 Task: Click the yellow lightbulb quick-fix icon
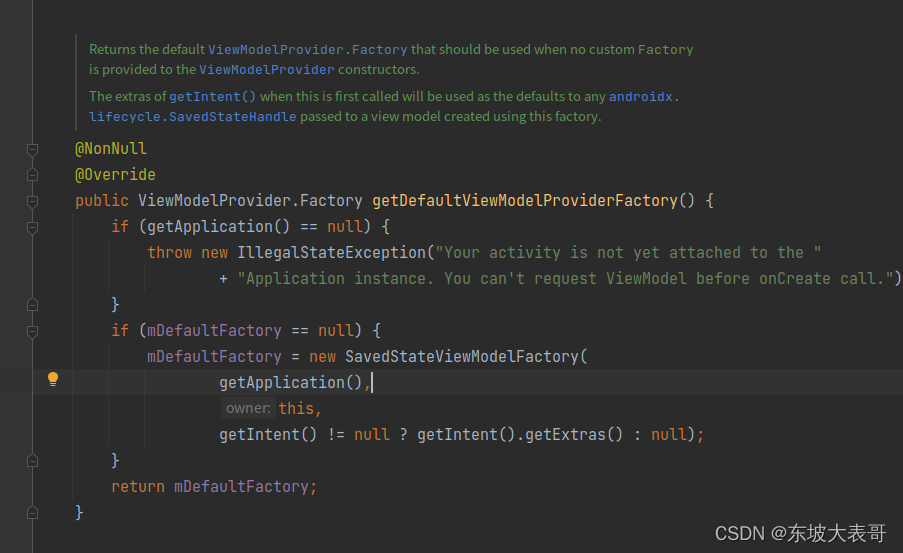click(52, 378)
